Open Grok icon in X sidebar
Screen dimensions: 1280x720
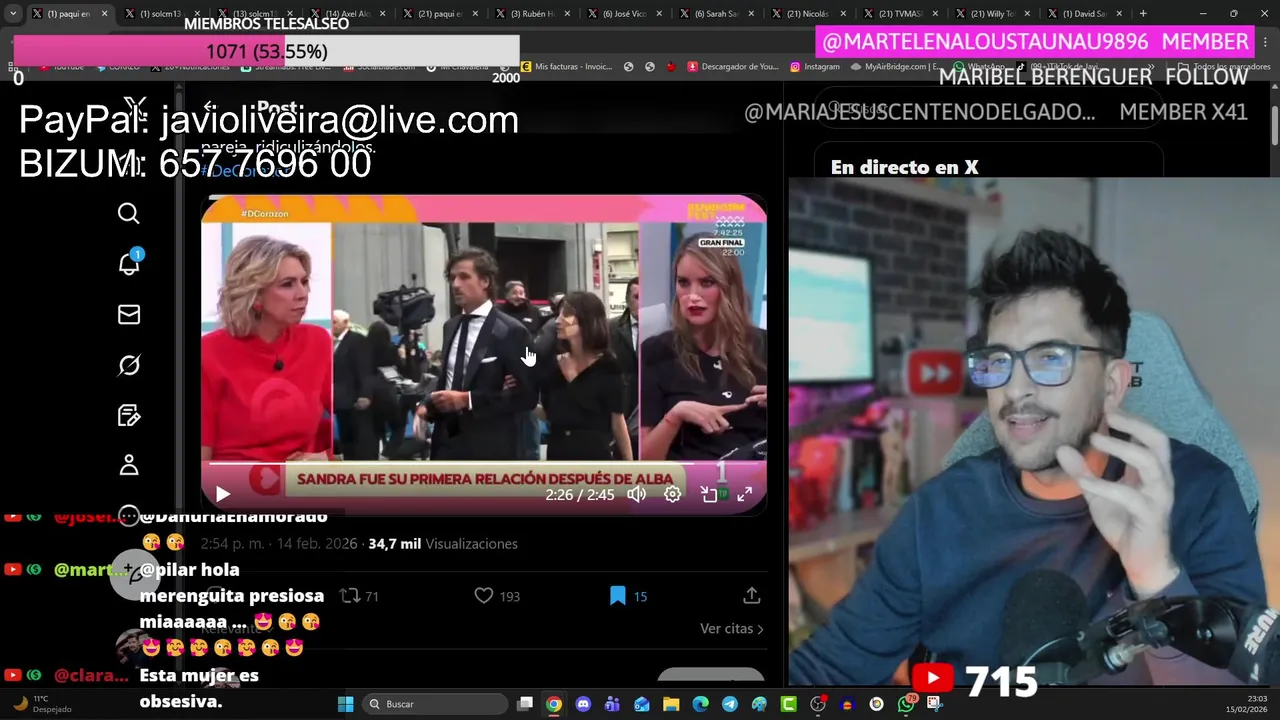pyautogui.click(x=128, y=365)
